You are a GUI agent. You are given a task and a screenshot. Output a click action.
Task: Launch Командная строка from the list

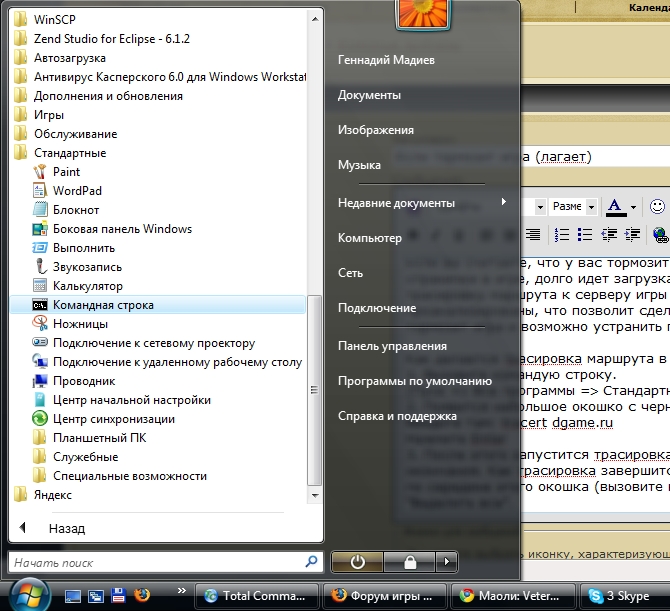click(x=103, y=305)
